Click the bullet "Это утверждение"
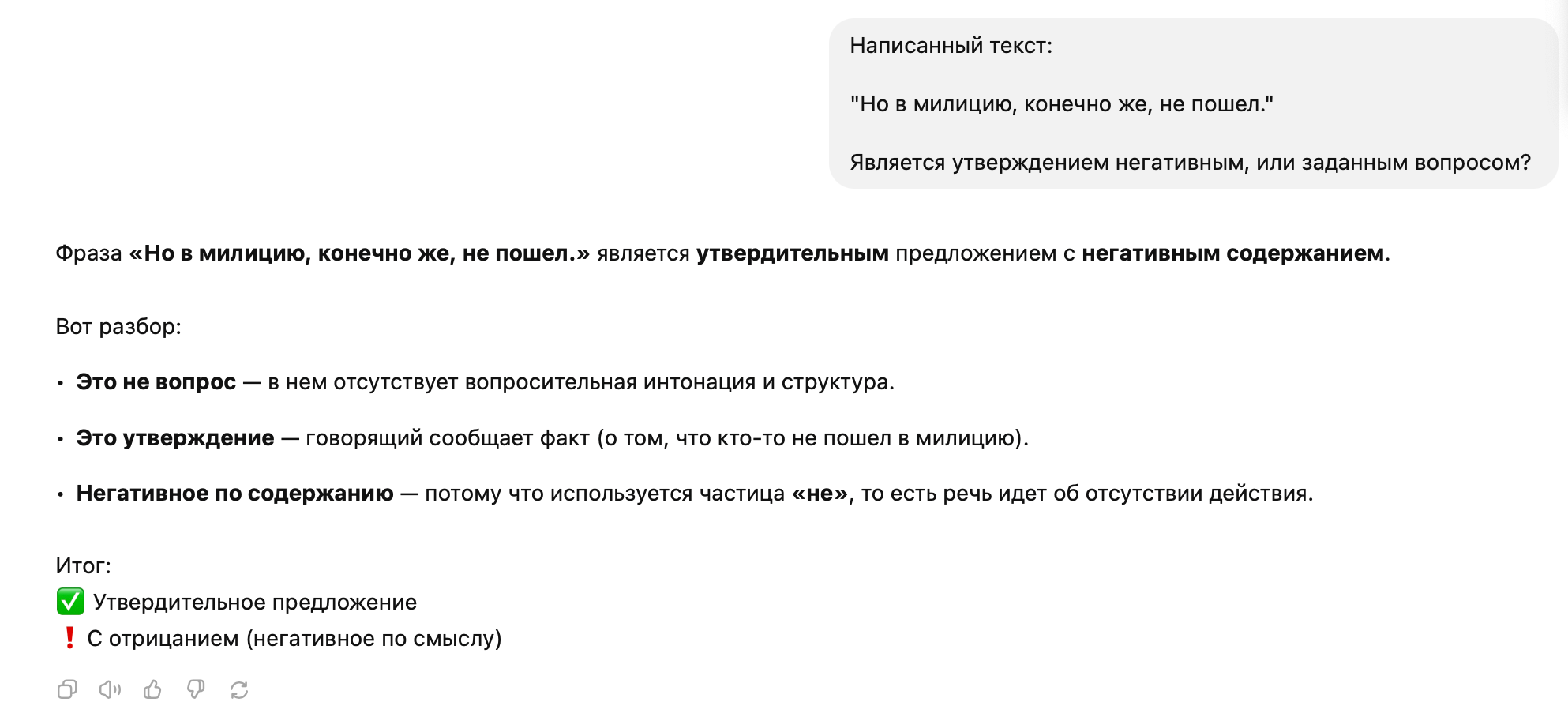Image resolution: width=1568 pixels, height=717 pixels. [x=175, y=438]
